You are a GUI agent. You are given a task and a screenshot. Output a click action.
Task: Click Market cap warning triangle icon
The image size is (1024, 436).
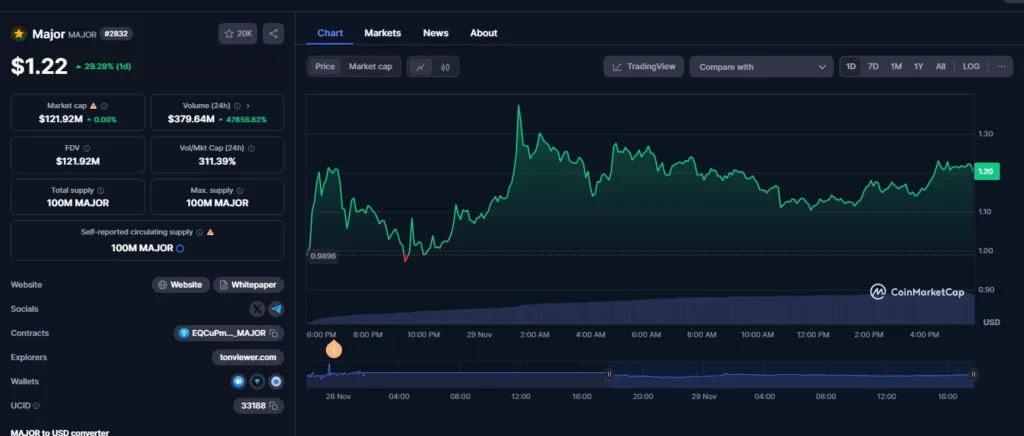[x=93, y=106]
